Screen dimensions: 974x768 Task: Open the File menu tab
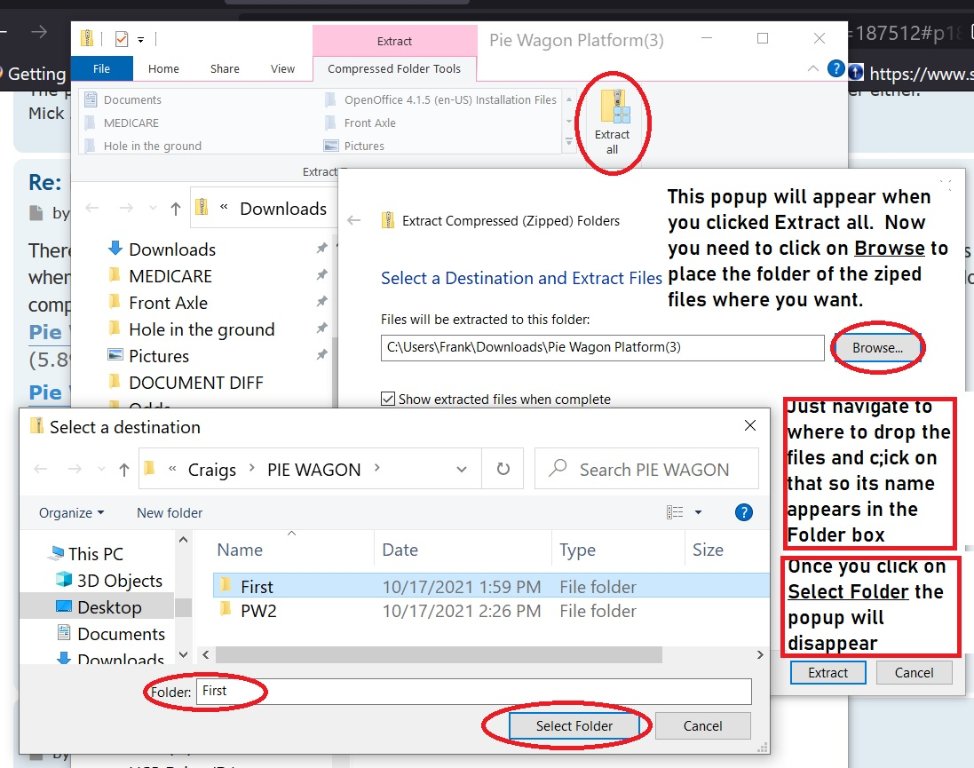(101, 69)
